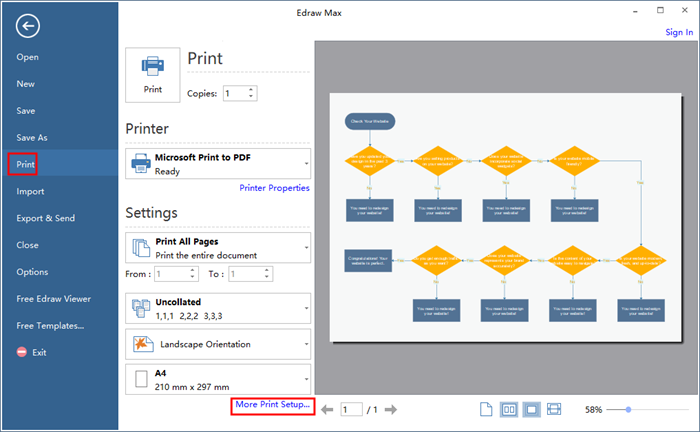Choose Close in the sidebar
The height and width of the screenshot is (432, 700).
27,245
